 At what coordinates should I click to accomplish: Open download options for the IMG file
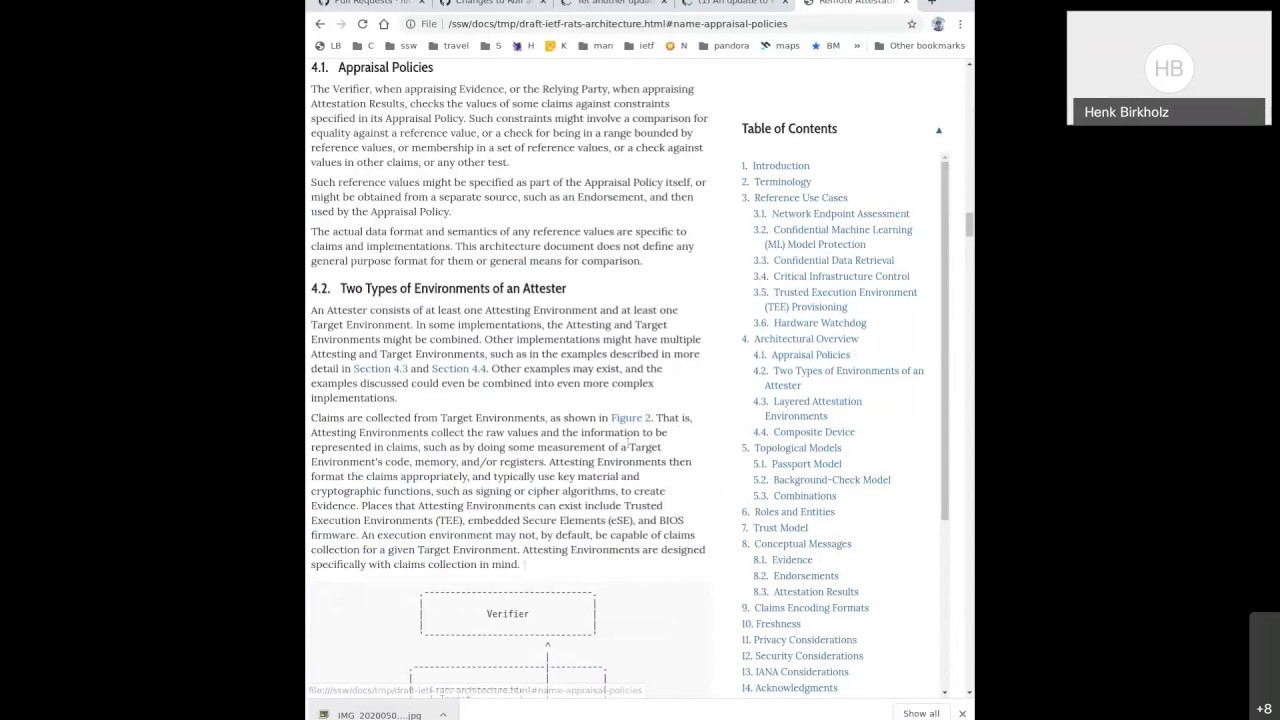[x=443, y=714]
